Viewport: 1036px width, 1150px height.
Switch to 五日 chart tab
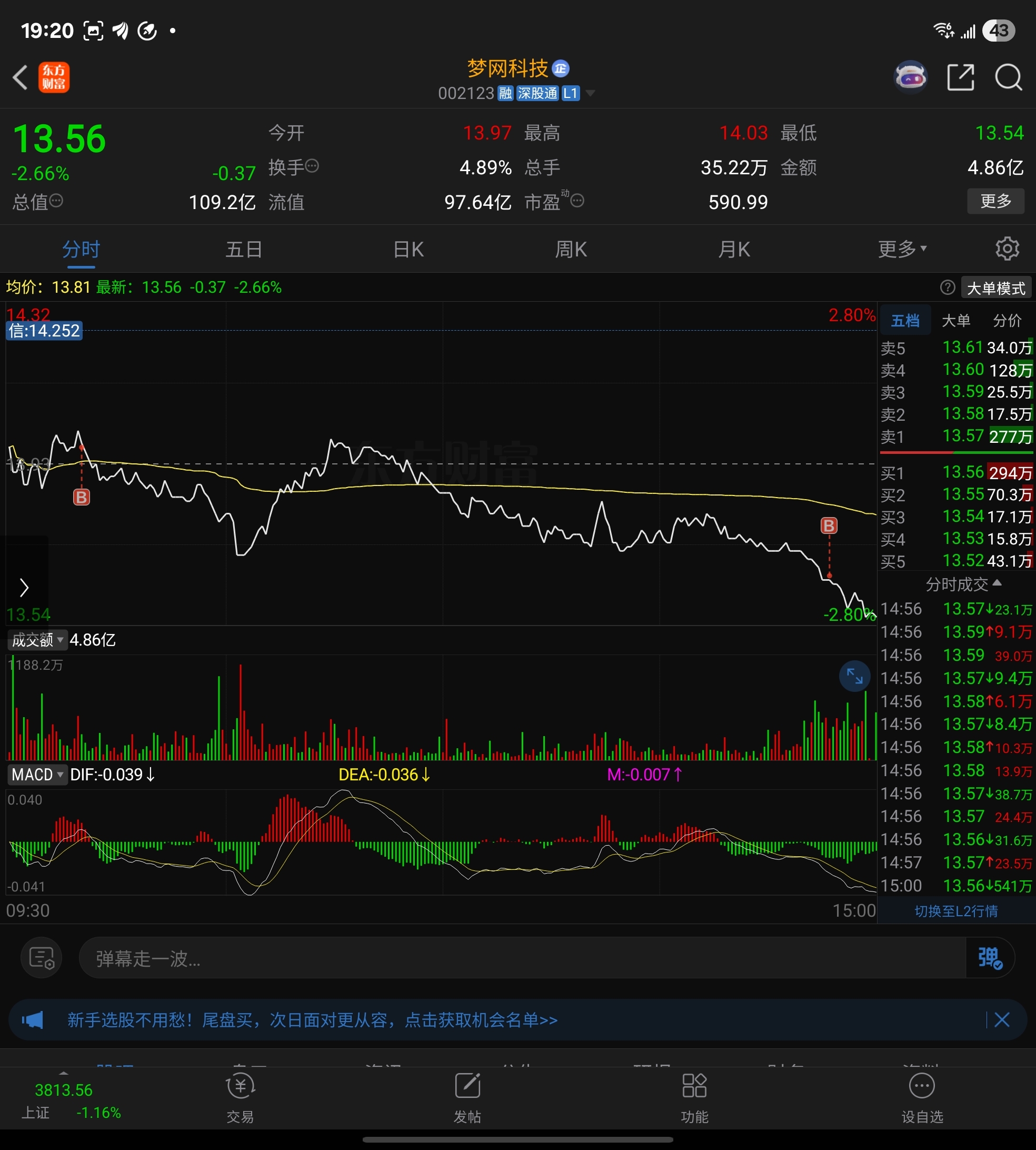tap(244, 249)
